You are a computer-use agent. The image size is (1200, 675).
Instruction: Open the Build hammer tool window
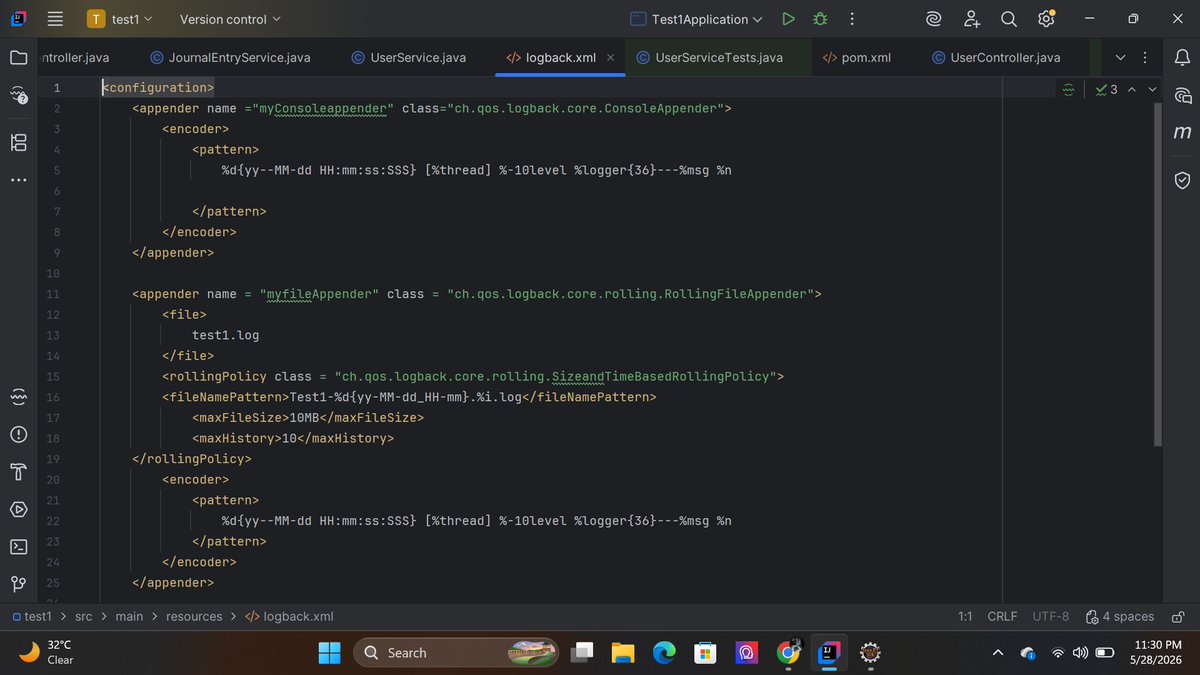(18, 471)
